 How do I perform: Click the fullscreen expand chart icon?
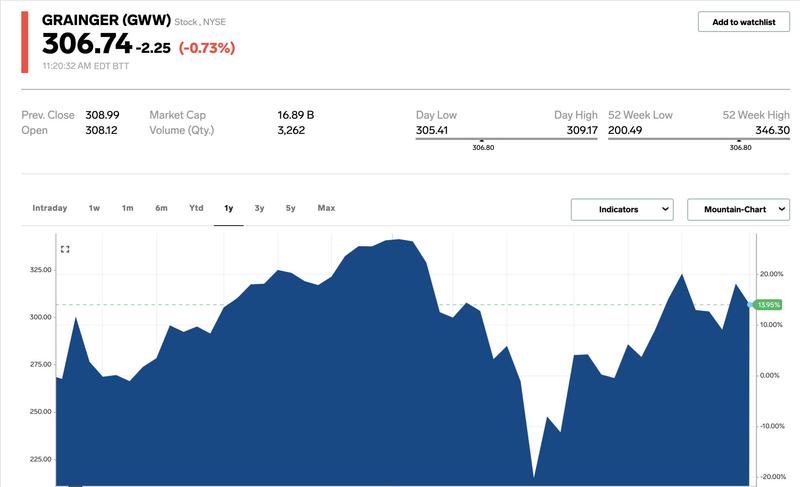65,249
